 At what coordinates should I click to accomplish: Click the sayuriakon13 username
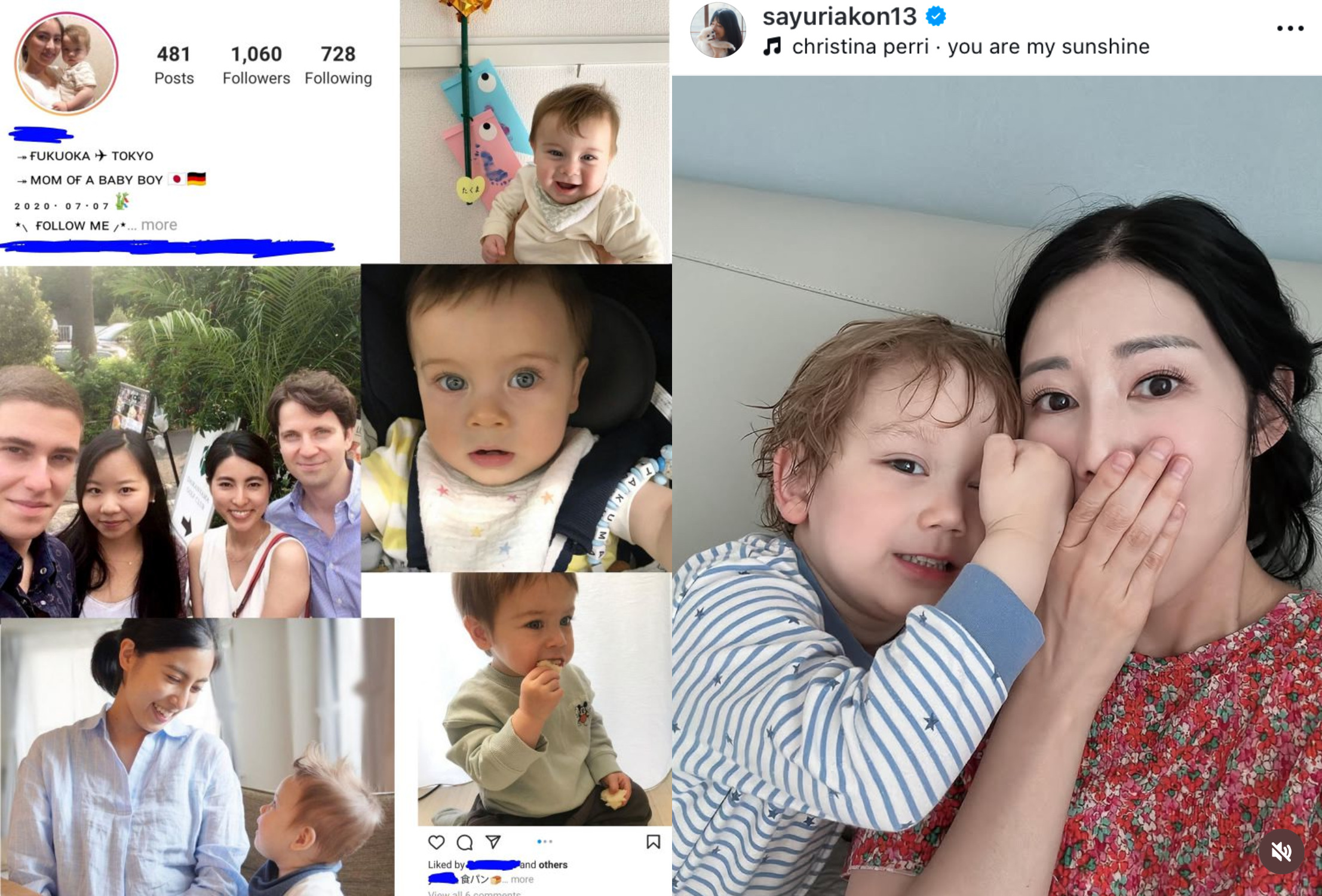point(839,16)
